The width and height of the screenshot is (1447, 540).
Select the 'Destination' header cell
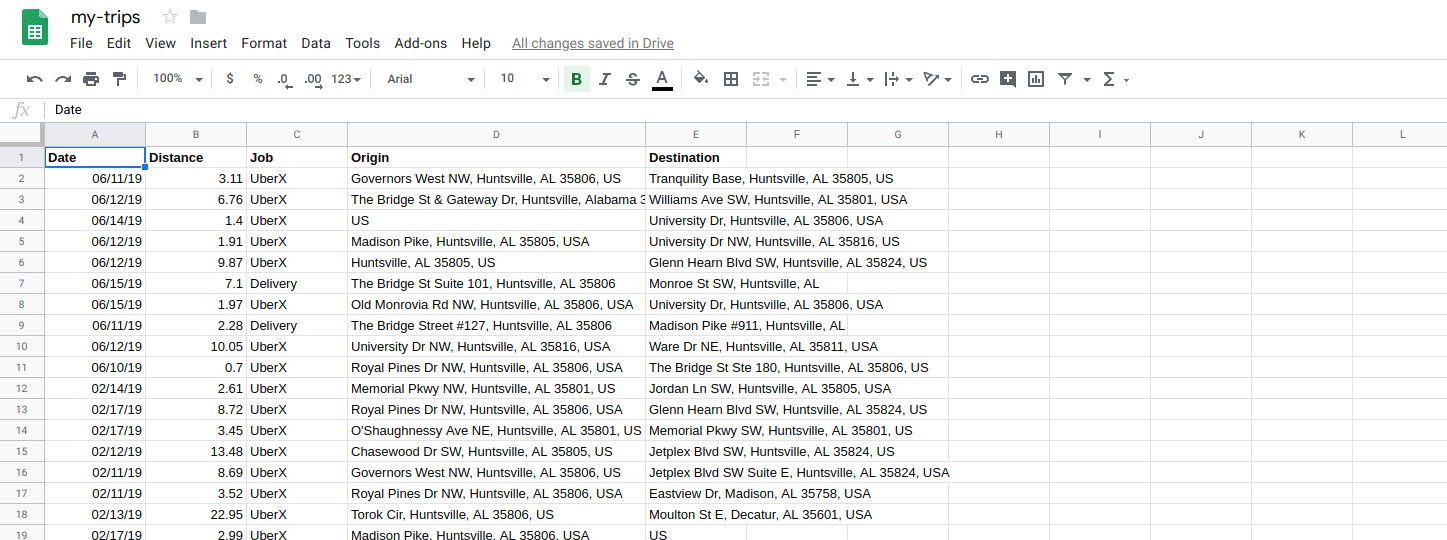[696, 157]
